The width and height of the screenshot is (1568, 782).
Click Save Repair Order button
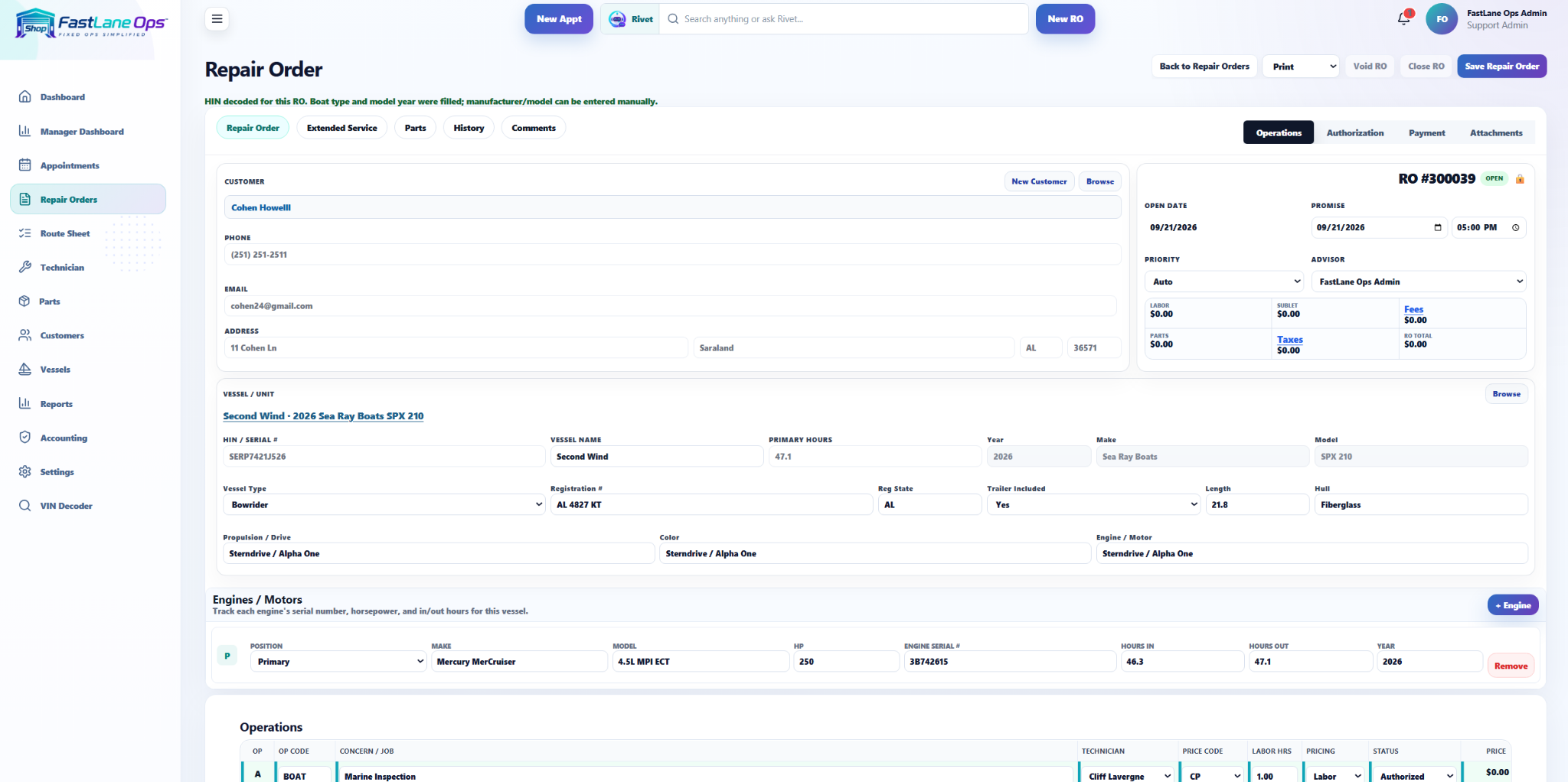click(1501, 67)
